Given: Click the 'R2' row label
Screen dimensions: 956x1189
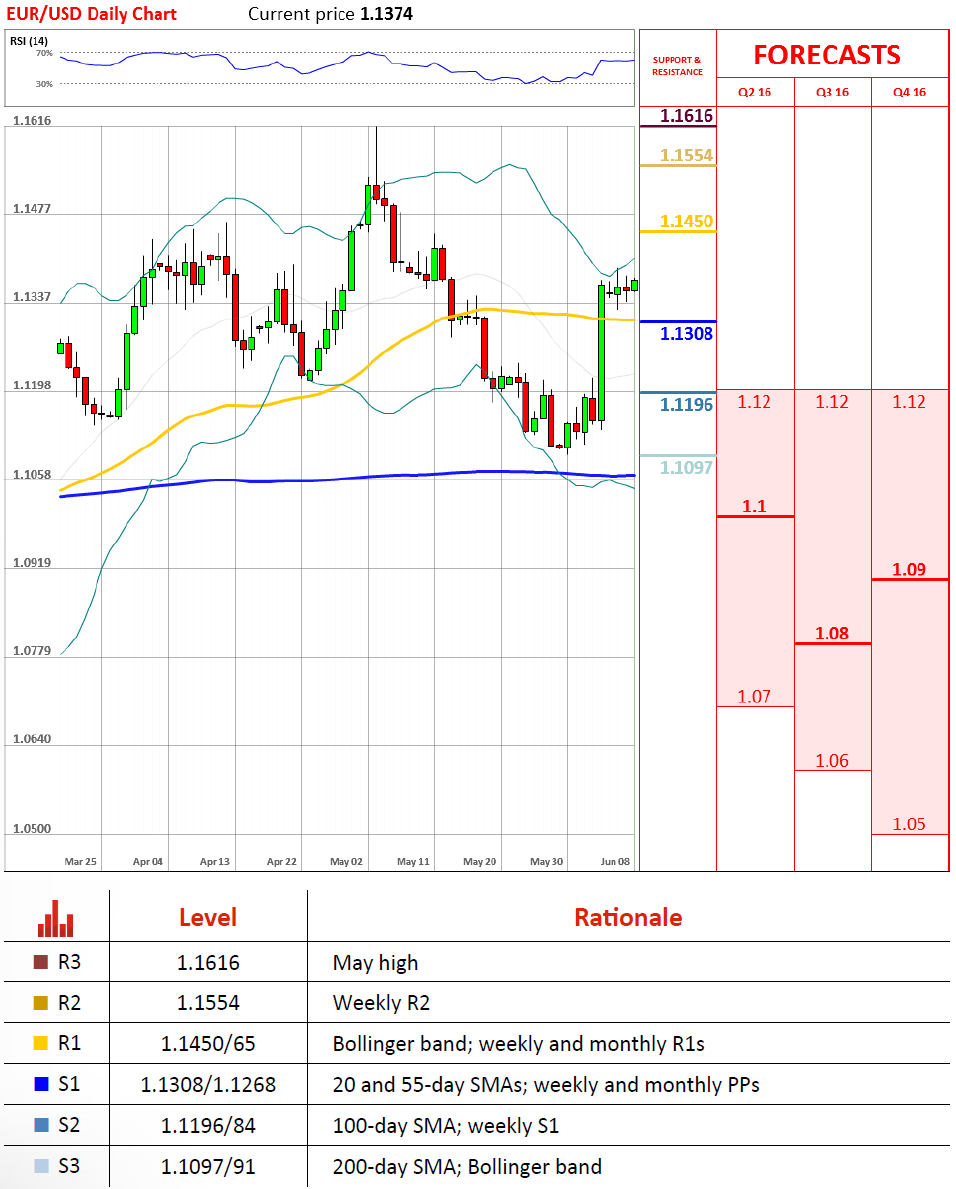Looking at the screenshot, I should 69,1003.
